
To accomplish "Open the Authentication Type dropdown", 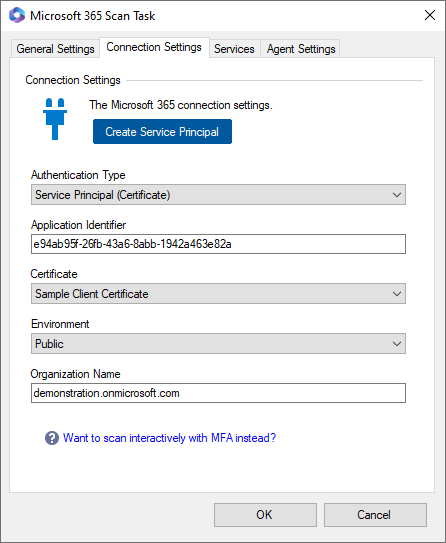I will point(218,195).
